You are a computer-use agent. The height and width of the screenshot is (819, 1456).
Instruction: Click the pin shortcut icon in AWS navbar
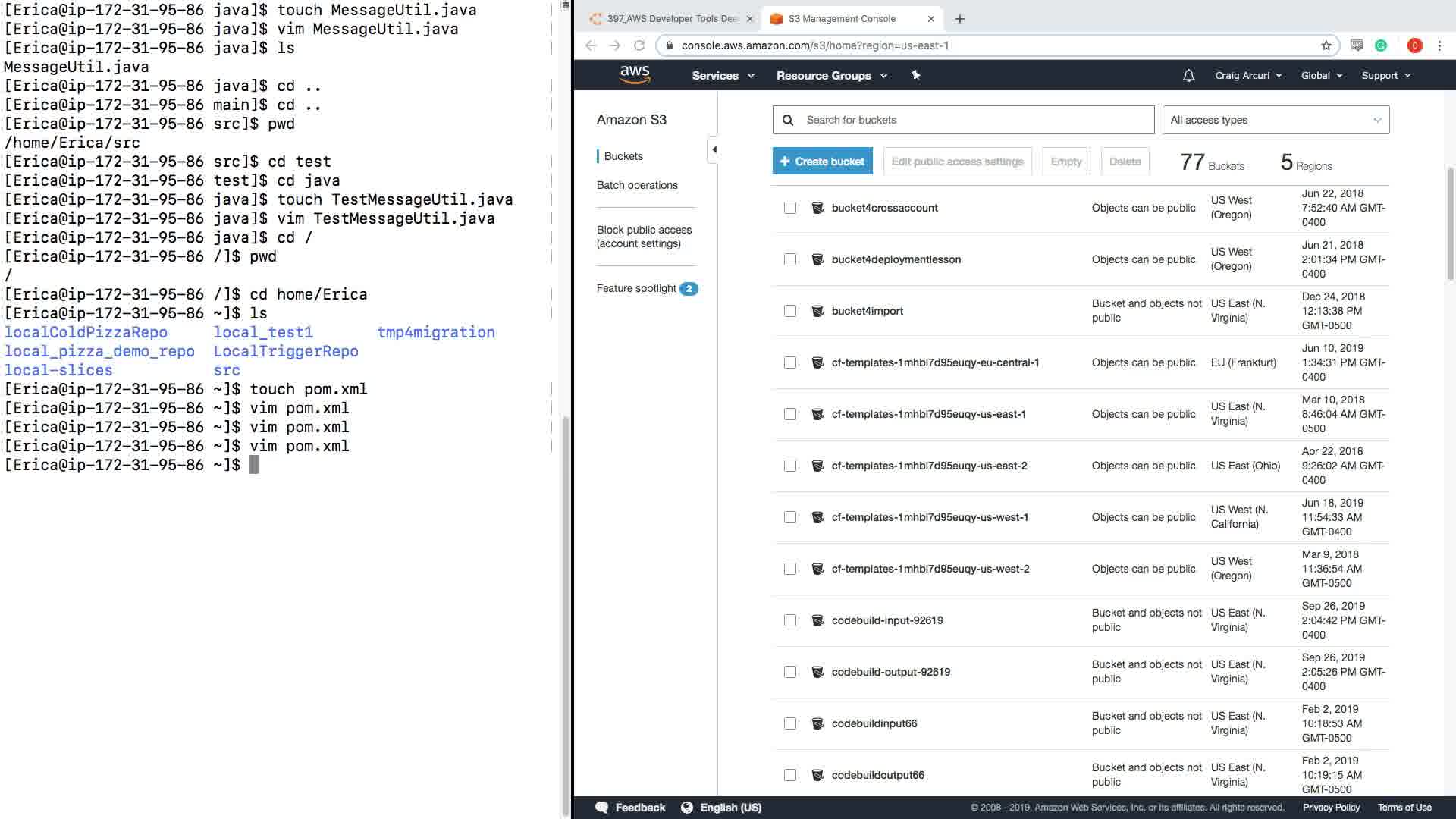(915, 75)
